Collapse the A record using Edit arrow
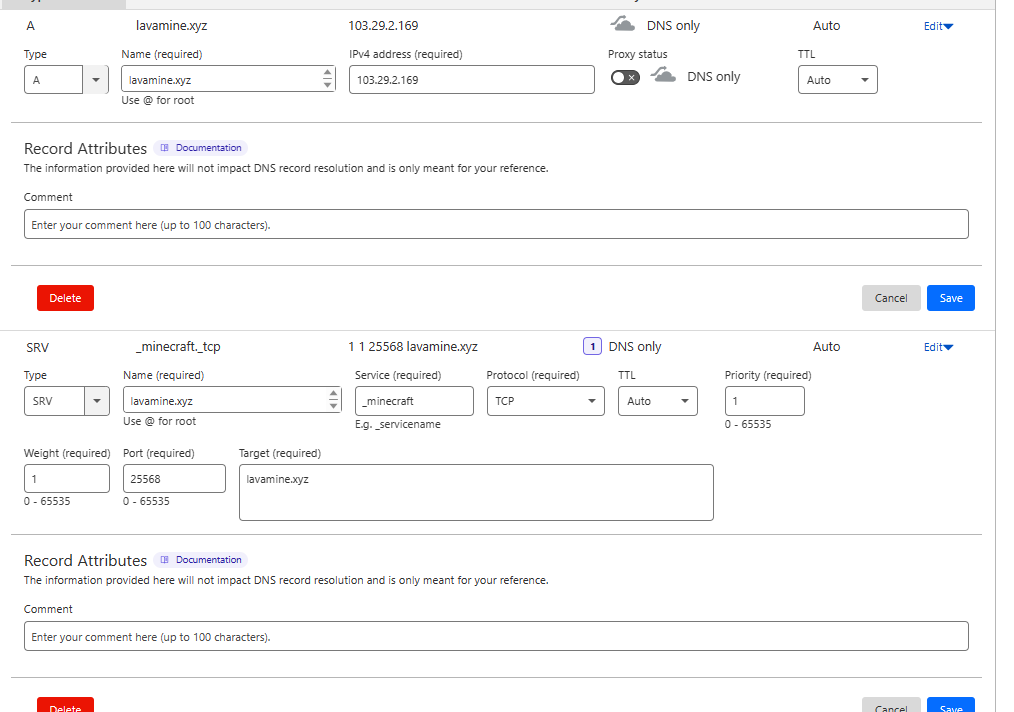This screenshot has height=712, width=1014. pyautogui.click(x=938, y=26)
